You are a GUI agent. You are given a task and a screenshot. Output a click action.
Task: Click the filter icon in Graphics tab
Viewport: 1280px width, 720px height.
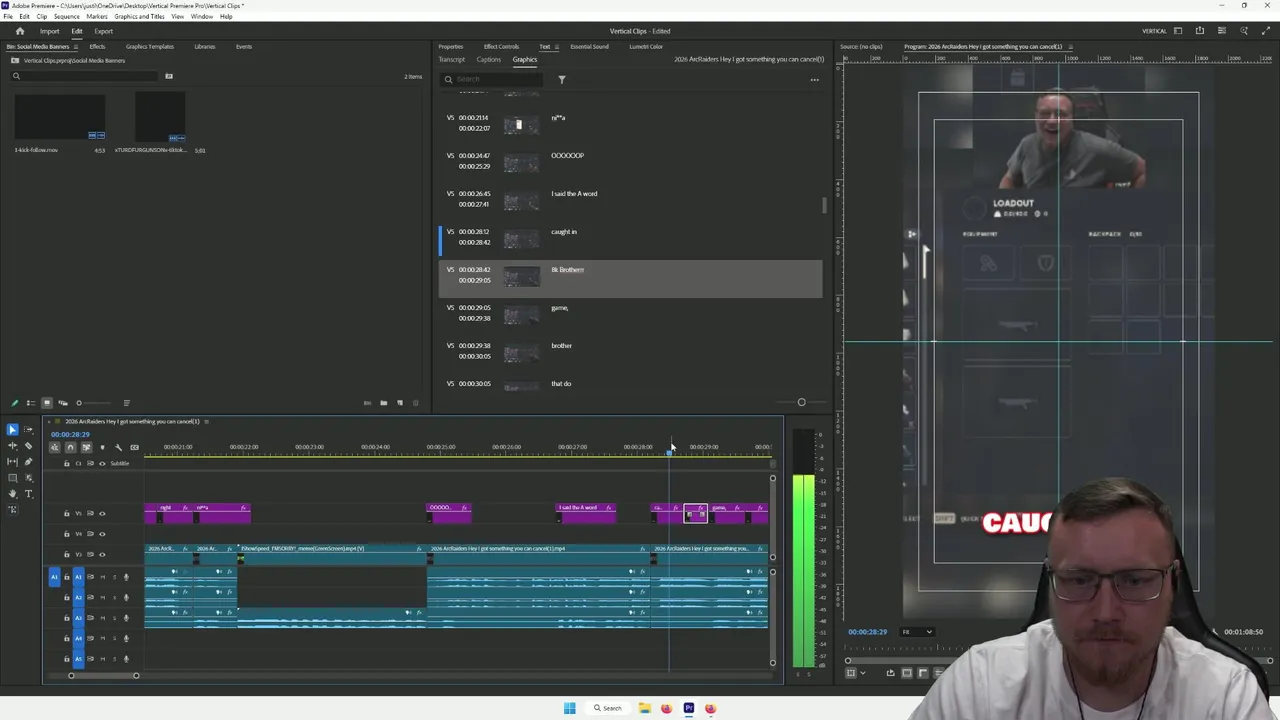pyautogui.click(x=561, y=79)
